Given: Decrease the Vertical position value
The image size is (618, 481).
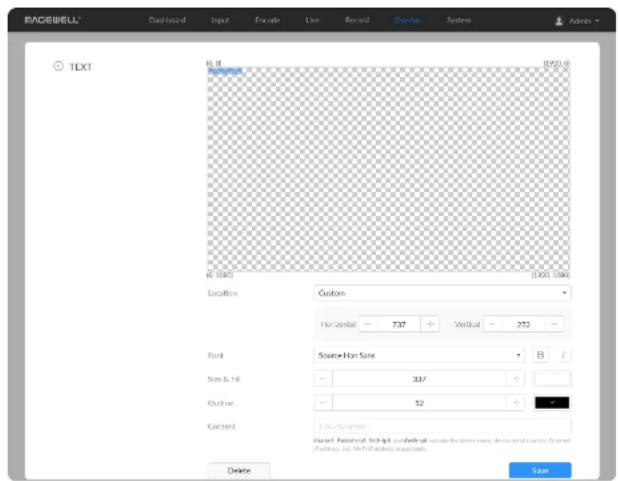Looking at the screenshot, I should tap(492, 324).
